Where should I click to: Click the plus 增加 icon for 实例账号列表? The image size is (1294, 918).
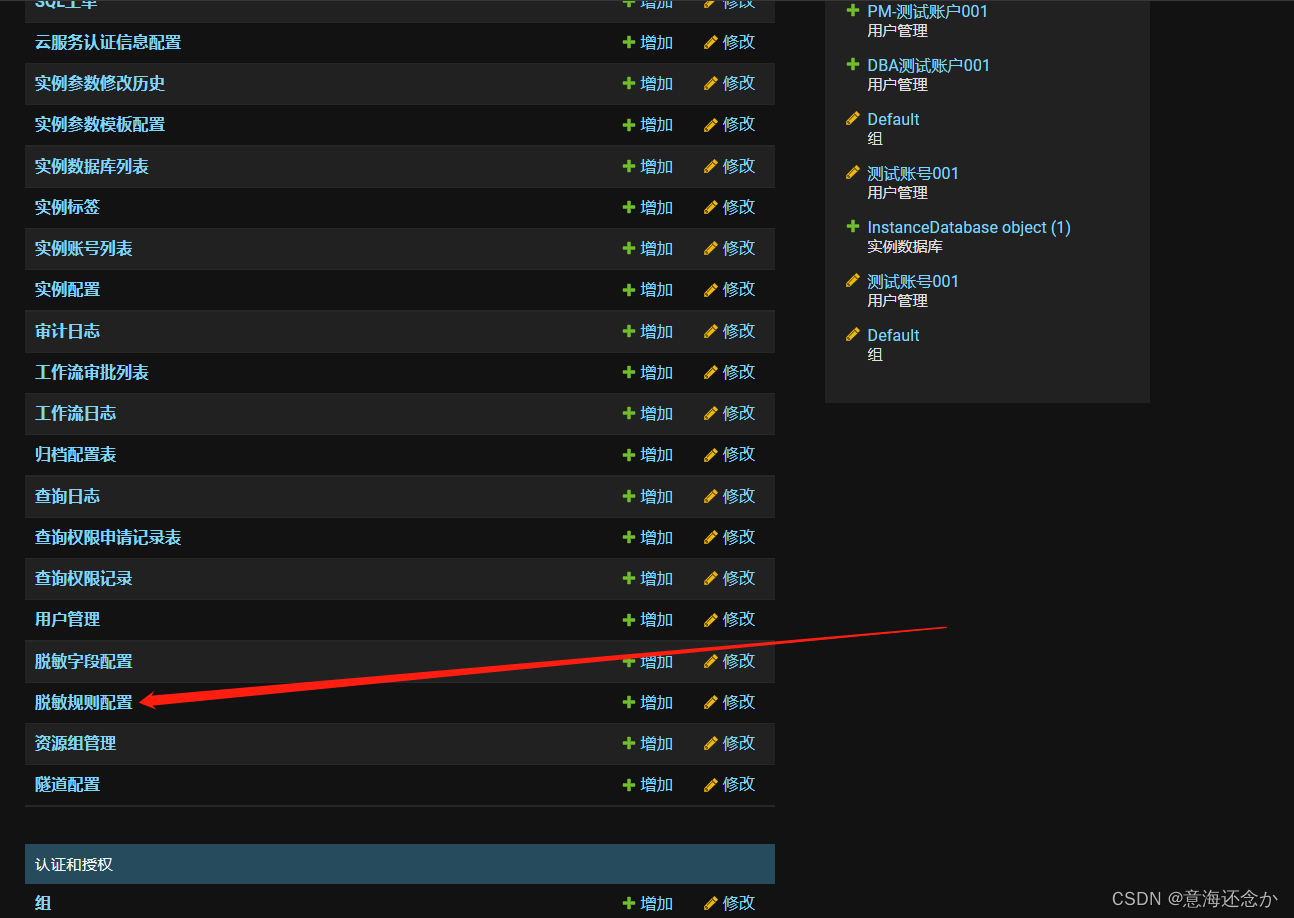click(629, 248)
